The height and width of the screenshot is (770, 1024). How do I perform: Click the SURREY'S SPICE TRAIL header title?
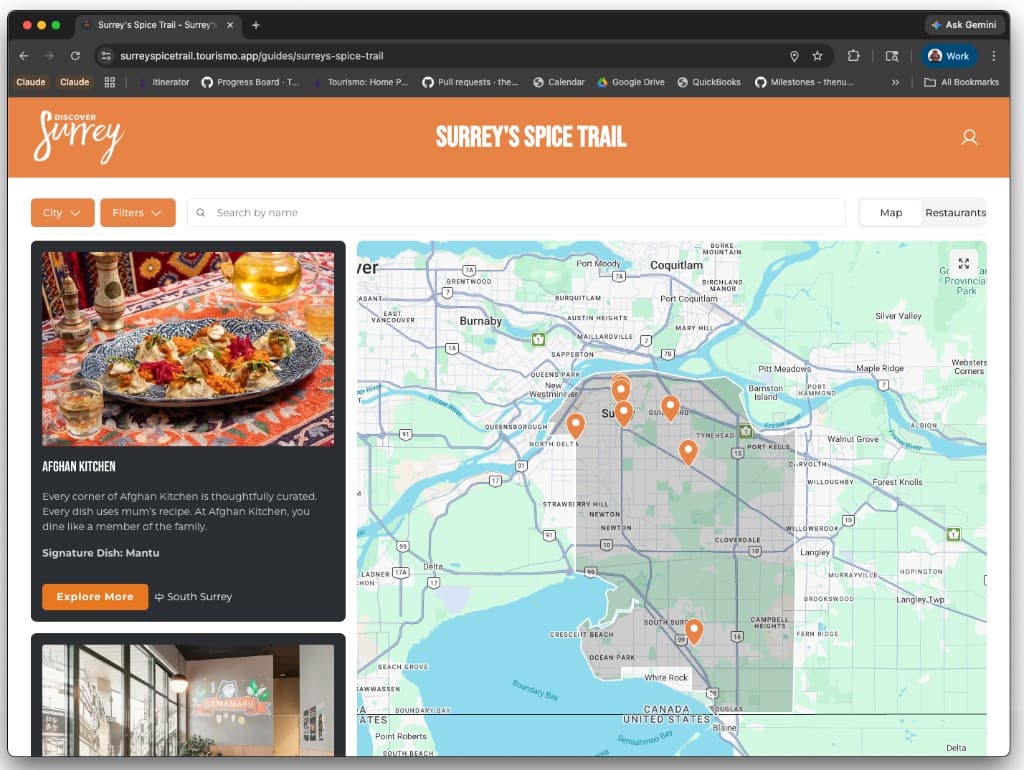tap(531, 137)
